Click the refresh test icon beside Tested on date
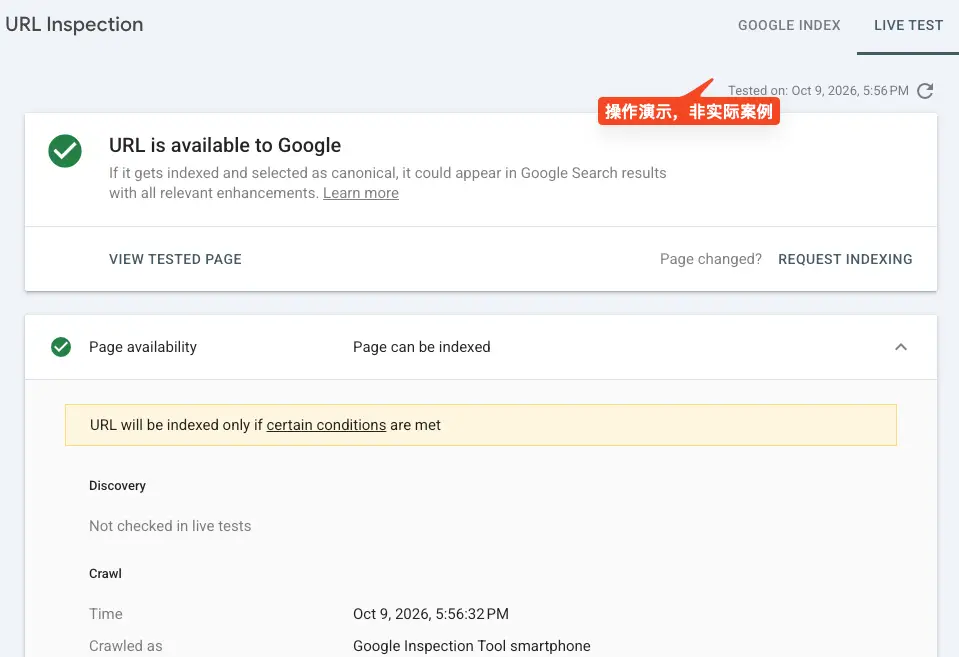 click(925, 91)
